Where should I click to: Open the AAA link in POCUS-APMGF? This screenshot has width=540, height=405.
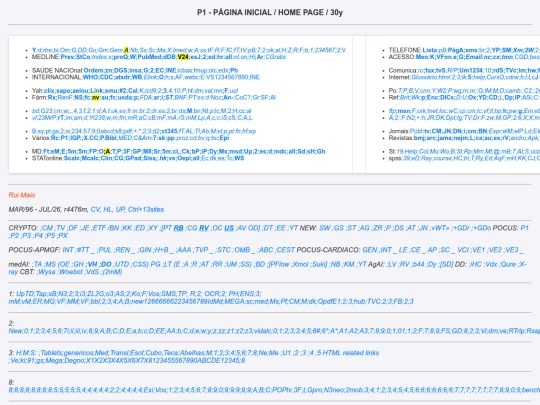[x=184, y=250]
